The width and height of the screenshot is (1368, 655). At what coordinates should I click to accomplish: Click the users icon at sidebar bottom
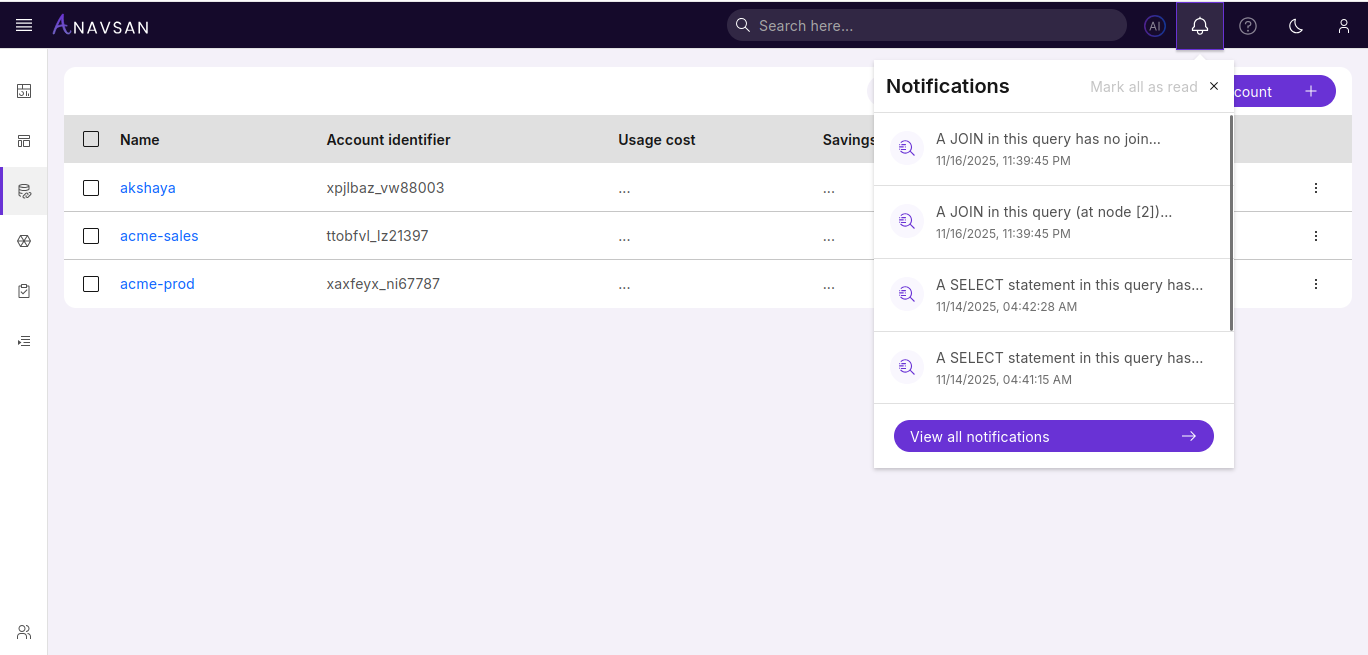click(24, 631)
